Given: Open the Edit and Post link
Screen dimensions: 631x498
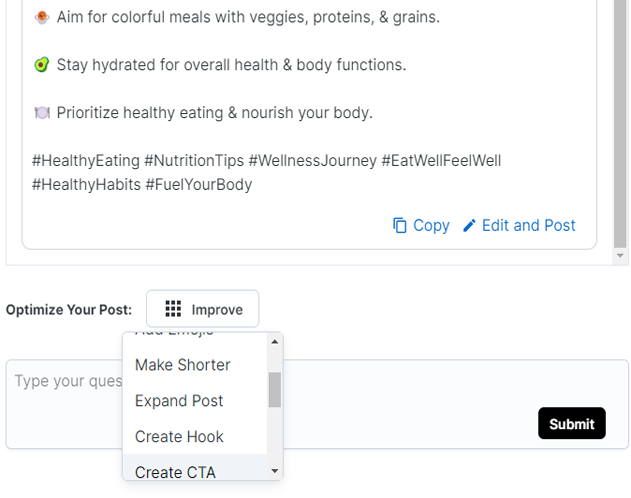Looking at the screenshot, I should click(x=528, y=226).
